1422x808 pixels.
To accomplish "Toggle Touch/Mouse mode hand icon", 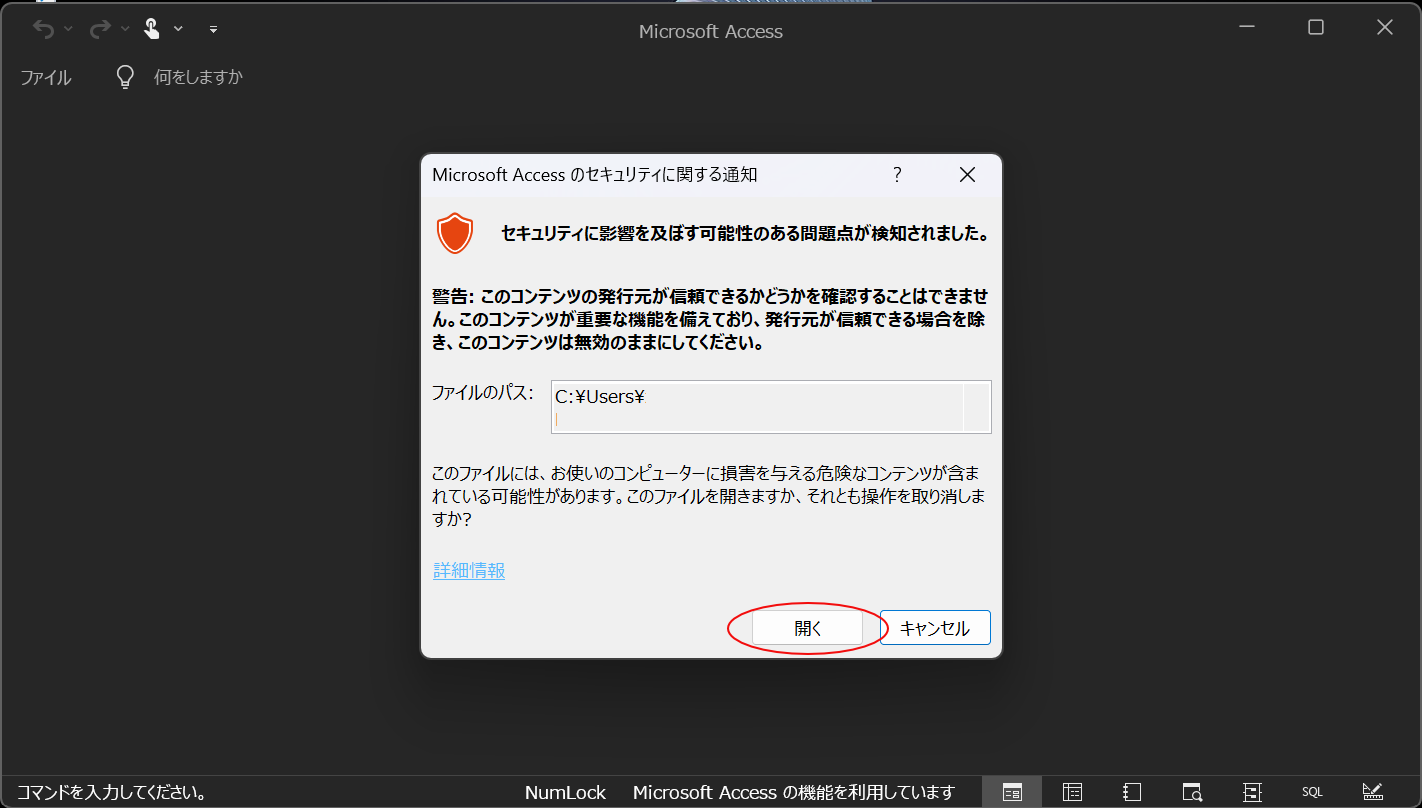I will coord(152,29).
